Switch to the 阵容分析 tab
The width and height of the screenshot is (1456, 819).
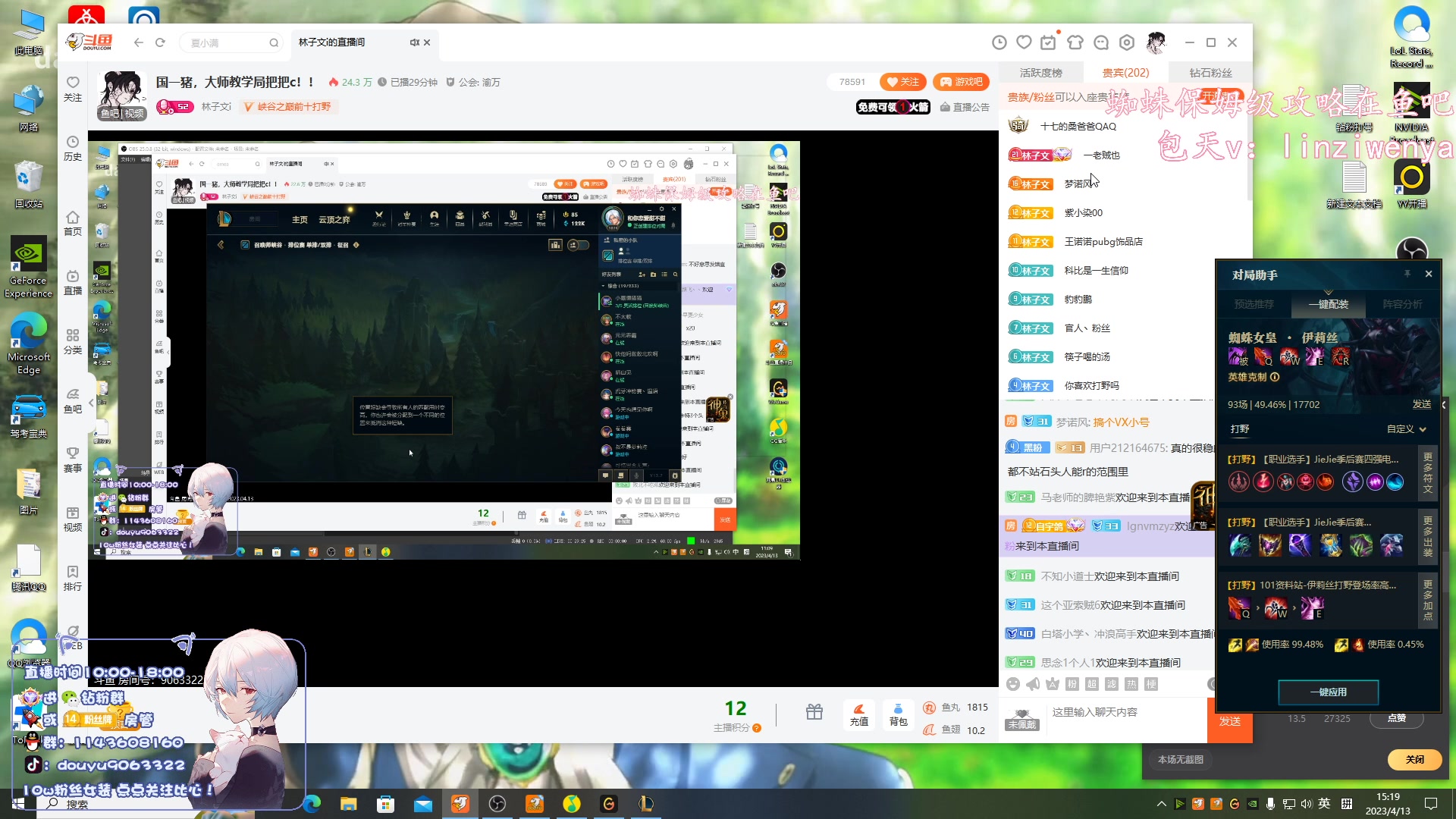1402,304
